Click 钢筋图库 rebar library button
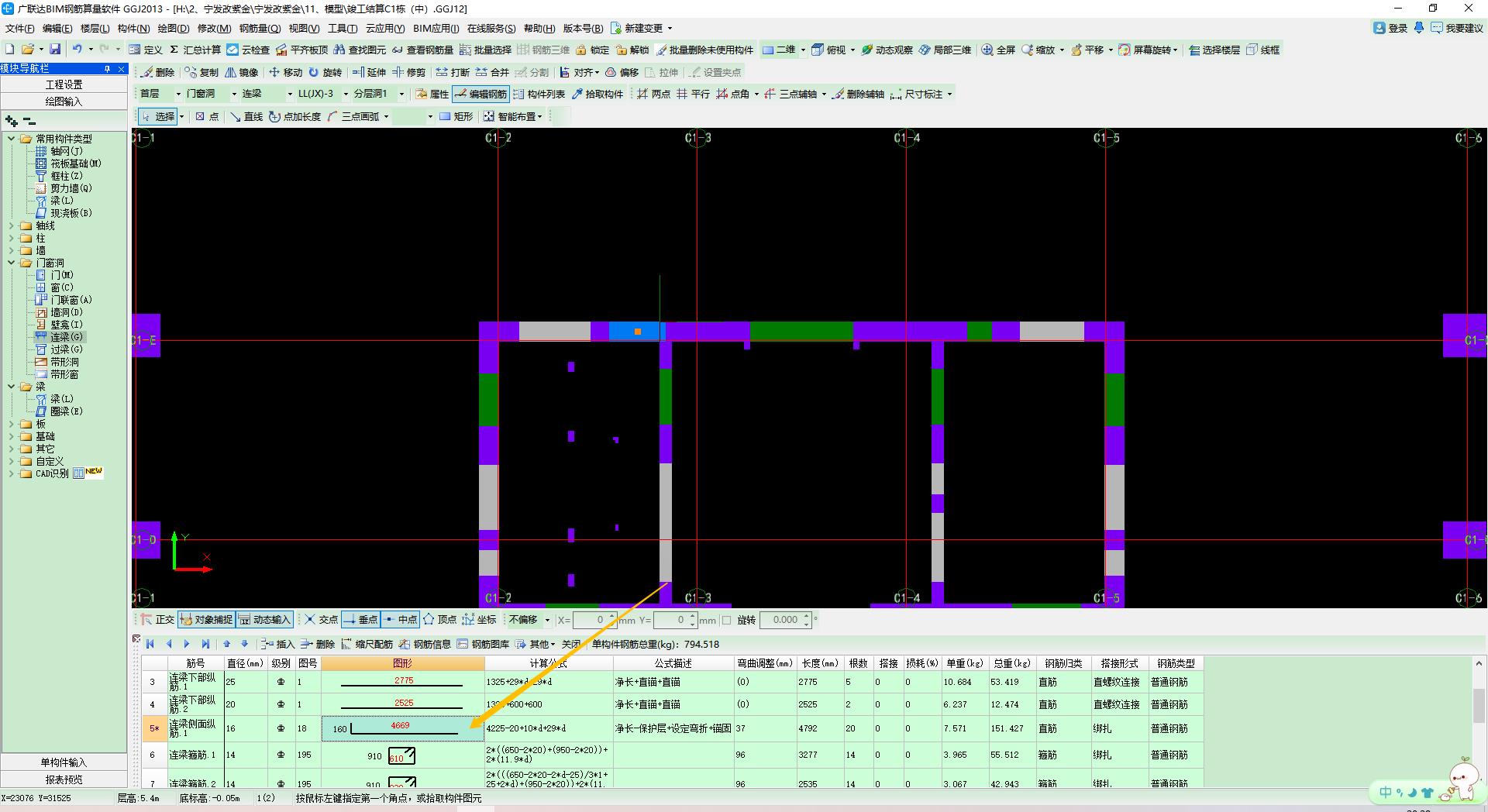The height and width of the screenshot is (812, 1488). point(484,644)
